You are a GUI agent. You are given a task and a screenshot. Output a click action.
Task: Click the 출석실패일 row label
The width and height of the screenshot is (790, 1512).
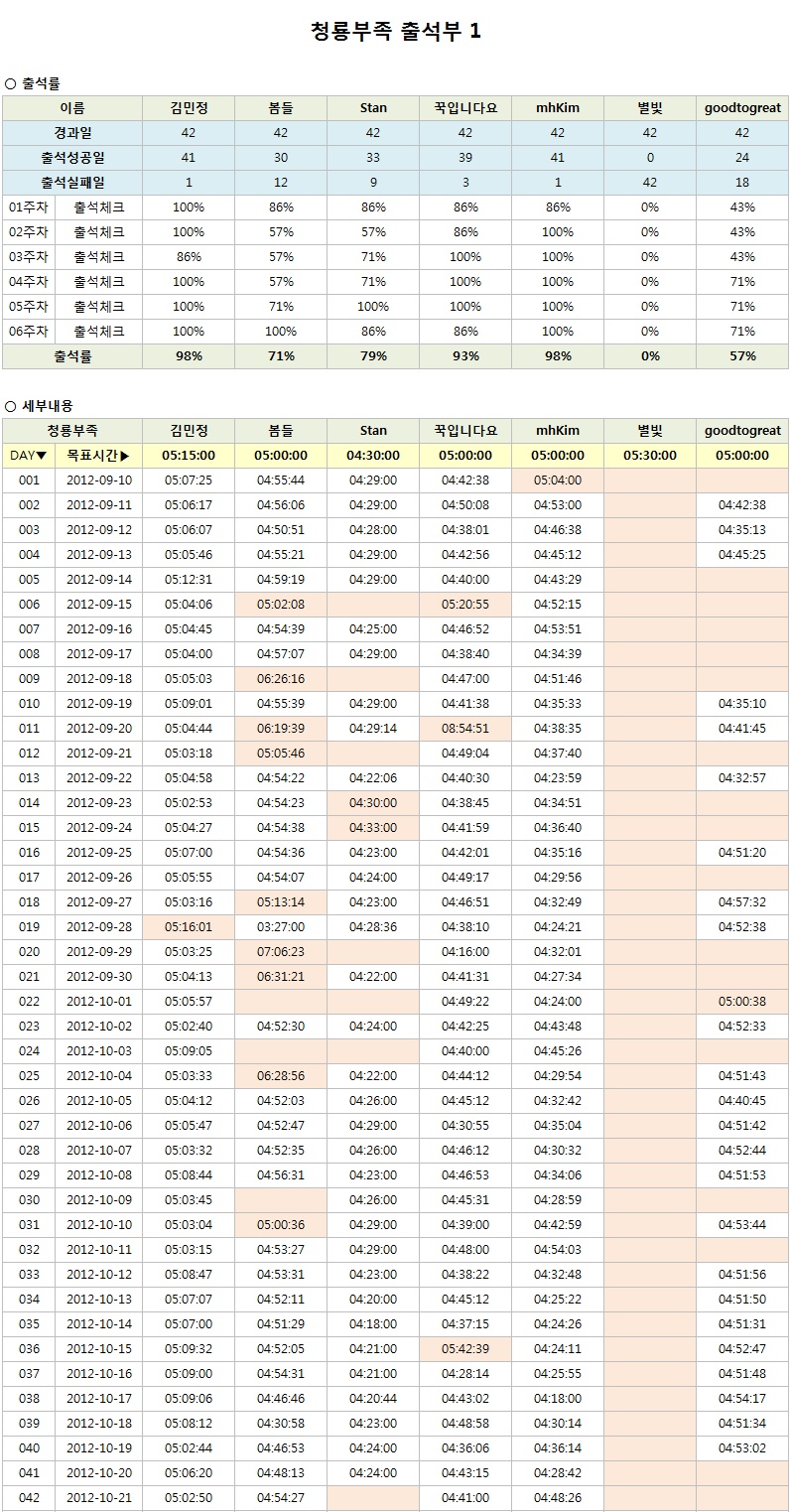[72, 183]
